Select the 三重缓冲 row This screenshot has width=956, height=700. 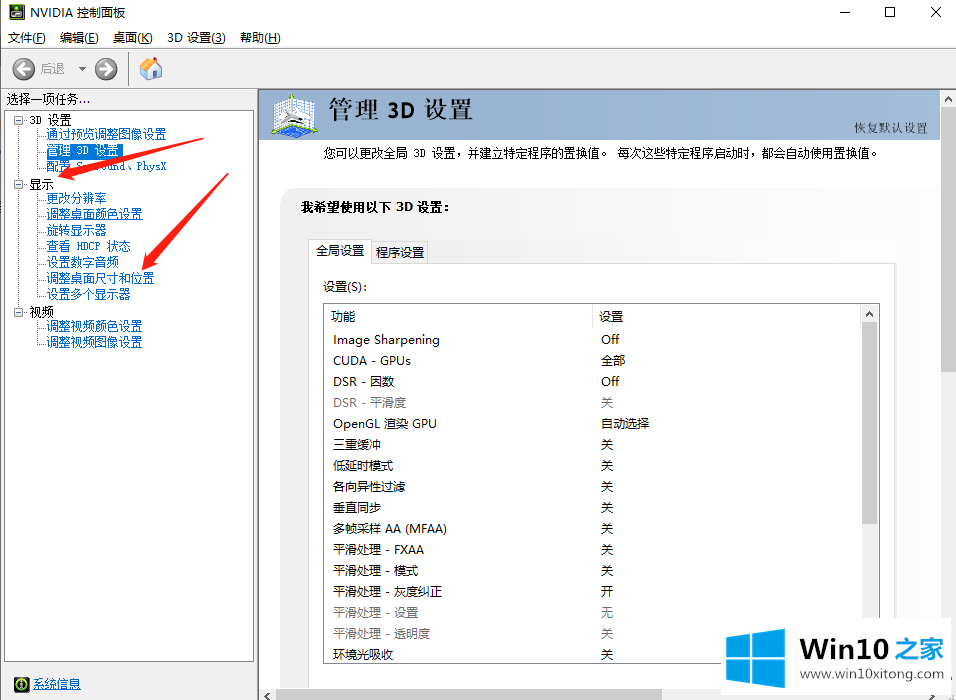tap(592, 445)
